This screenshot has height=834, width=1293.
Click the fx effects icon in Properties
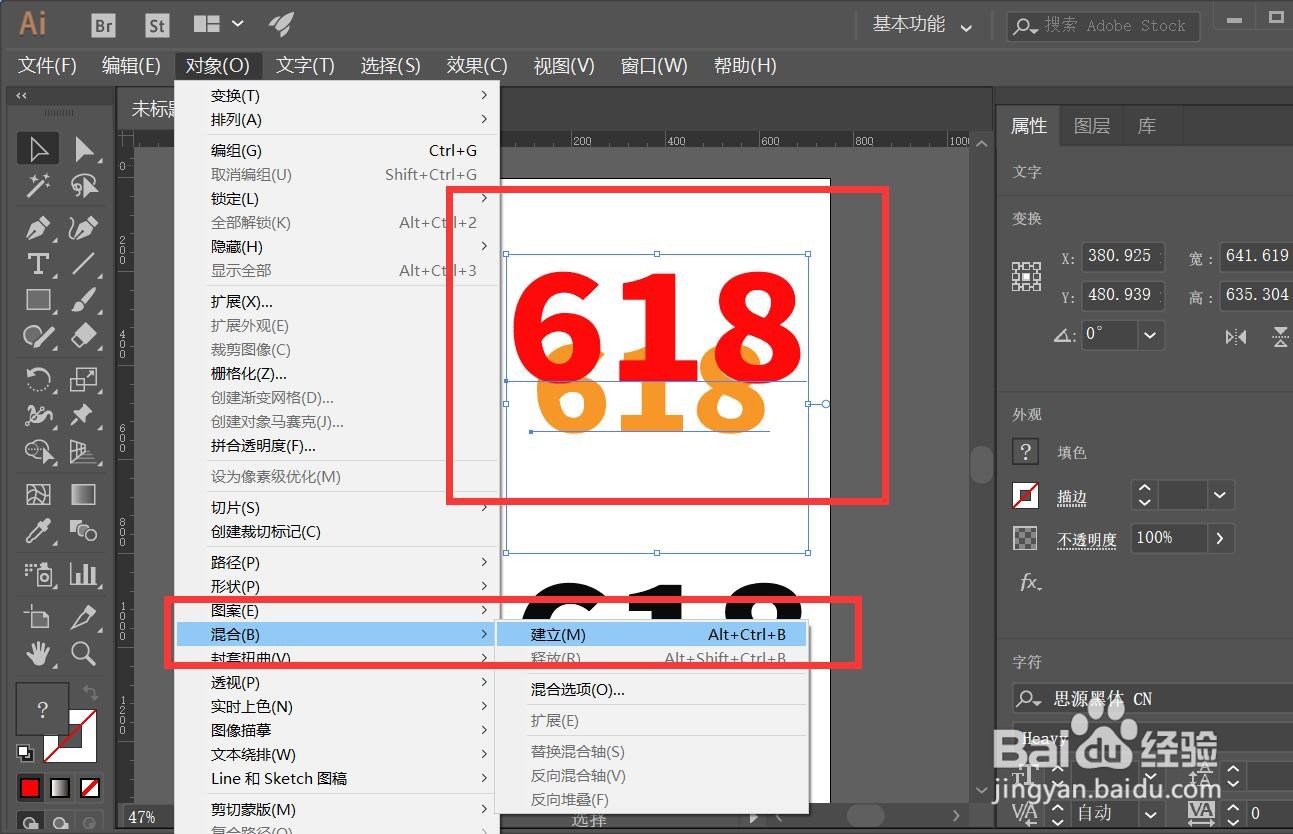point(1029,583)
